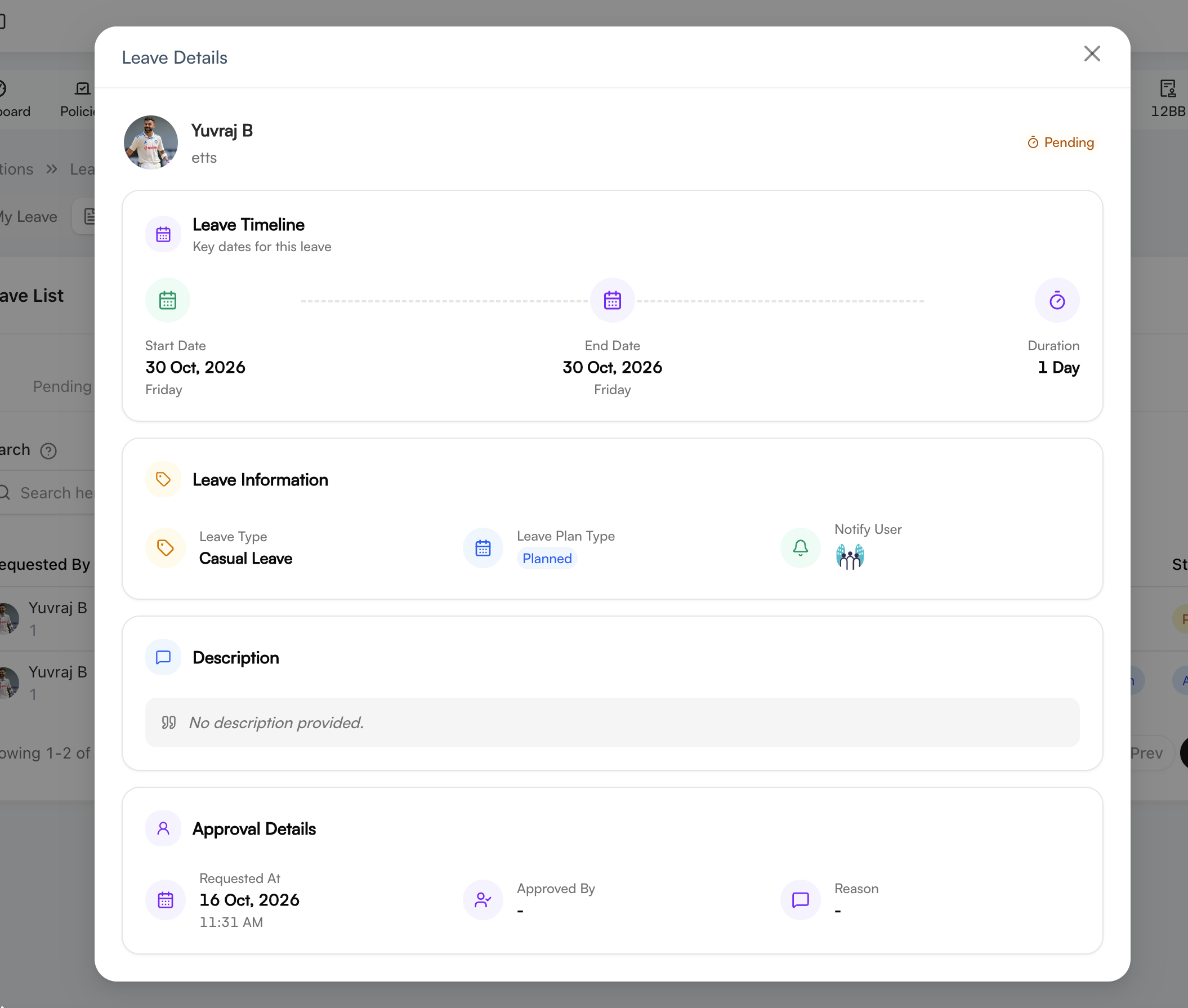1188x1008 pixels.
Task: Open the Policies tab in background page
Action: 78,99
